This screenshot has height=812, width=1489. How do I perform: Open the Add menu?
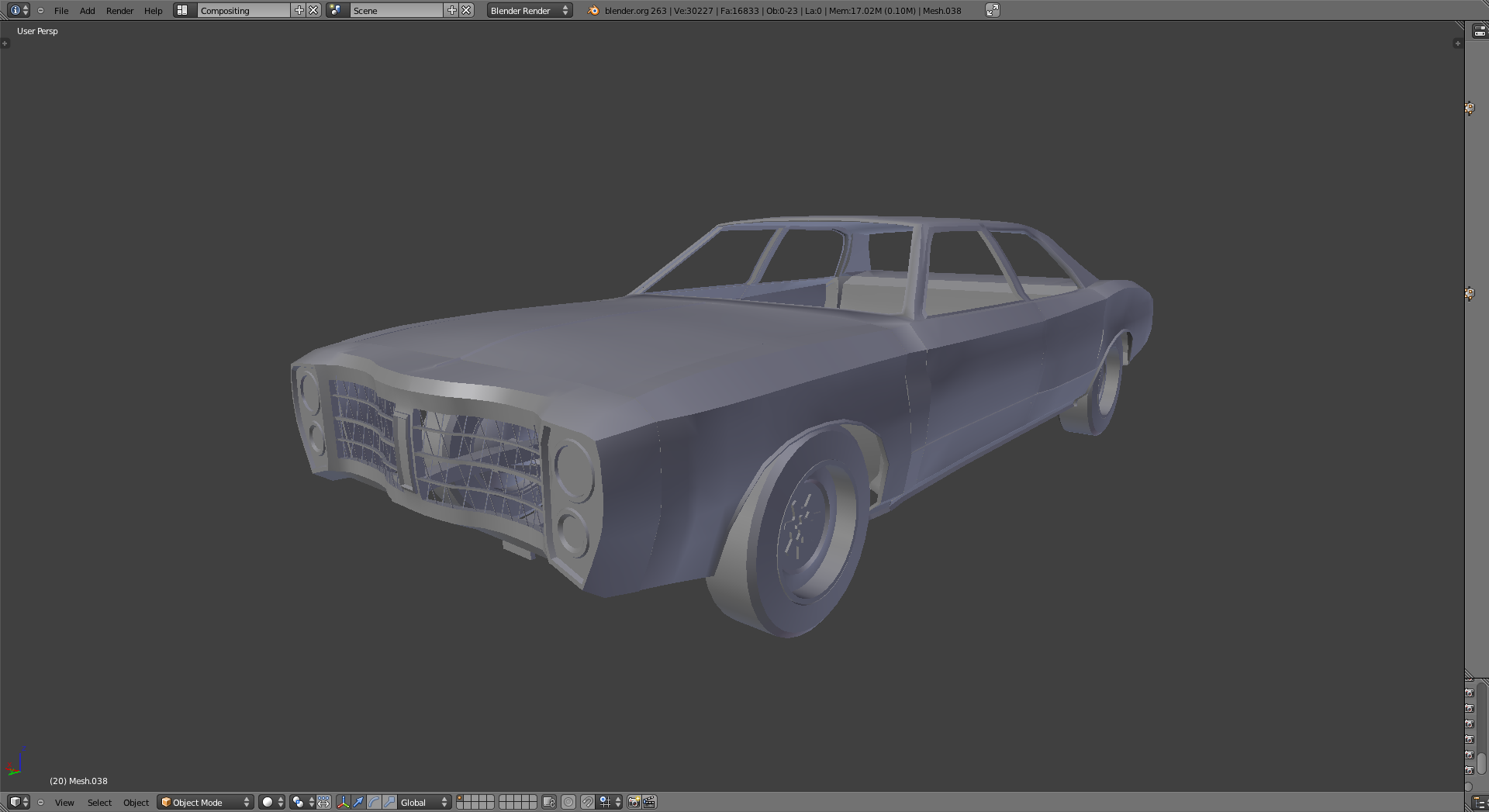[x=88, y=10]
